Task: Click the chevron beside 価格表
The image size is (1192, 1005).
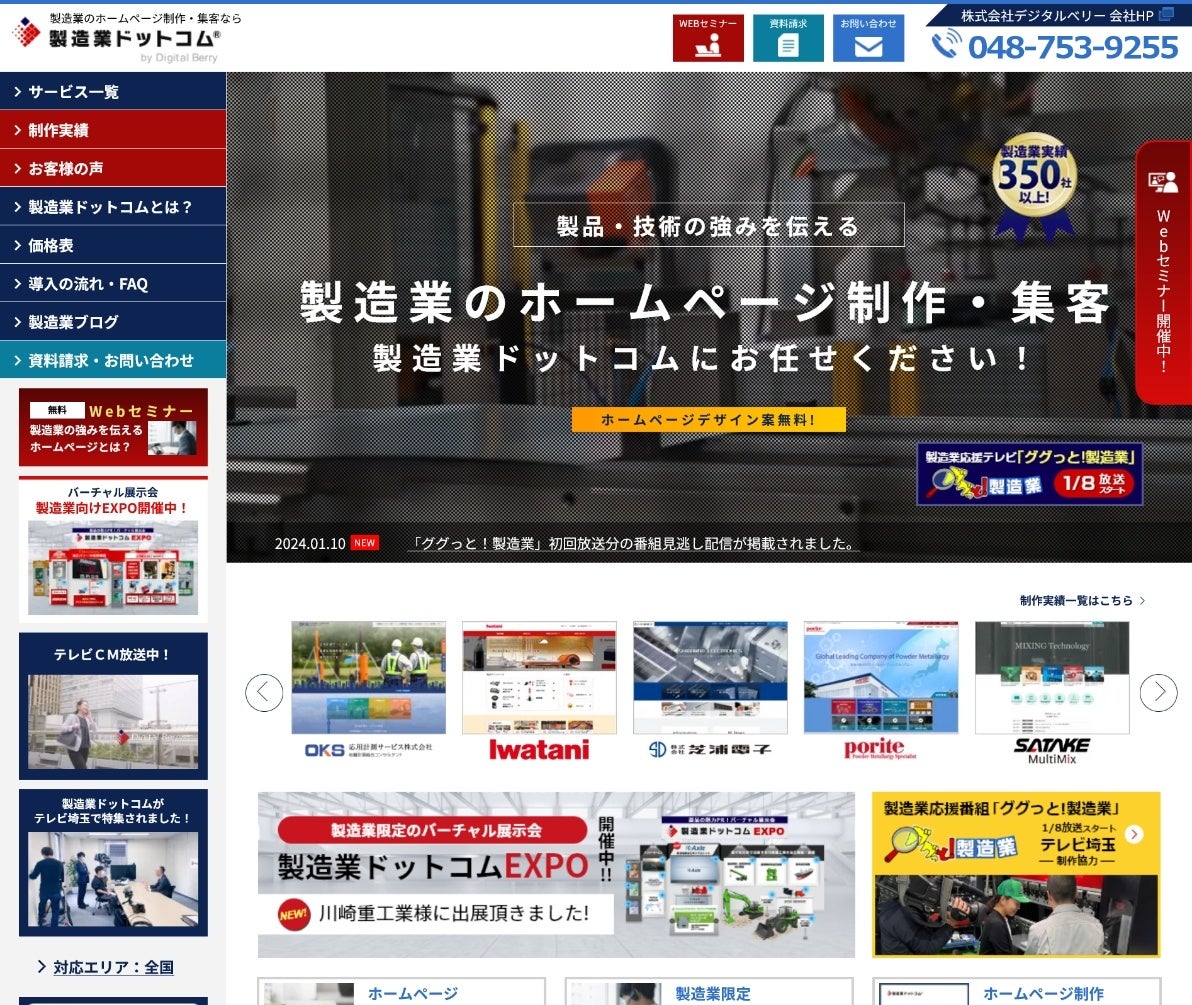Action: point(17,245)
